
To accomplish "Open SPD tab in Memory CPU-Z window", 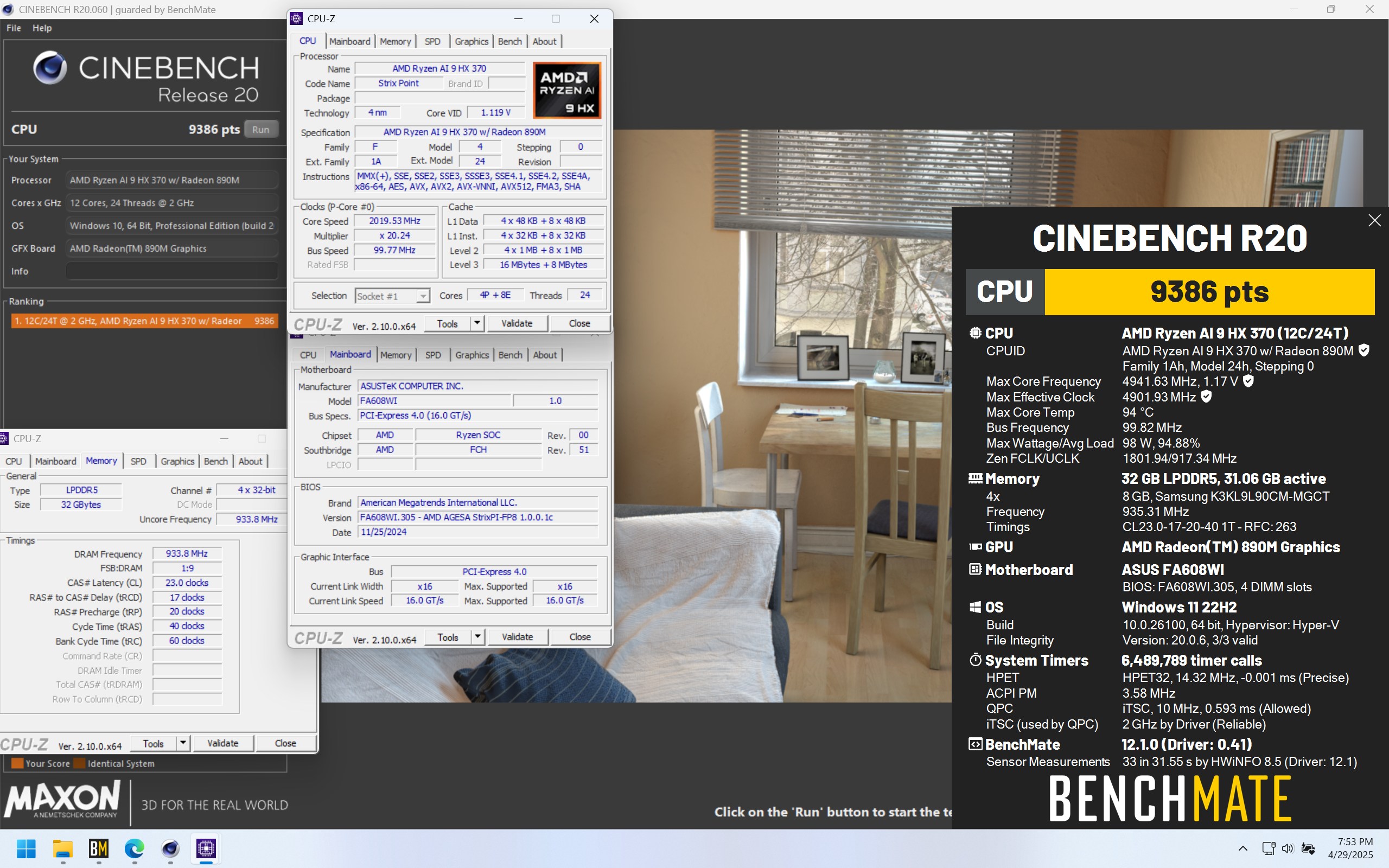I will click(x=138, y=461).
